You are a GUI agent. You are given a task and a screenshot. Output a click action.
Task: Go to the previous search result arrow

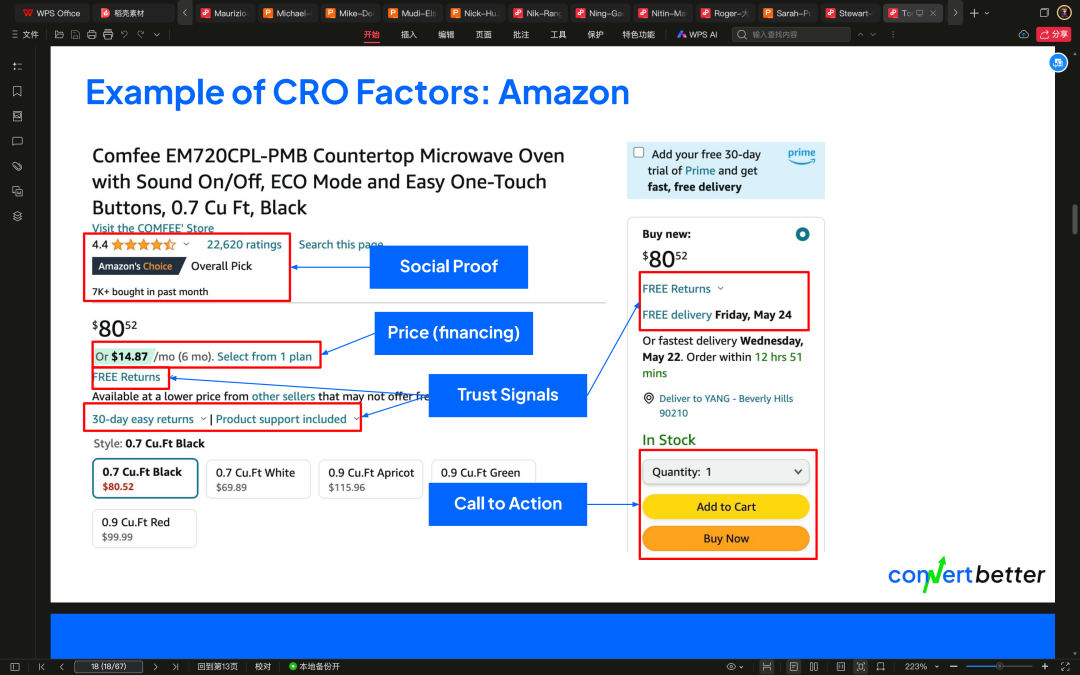860,34
